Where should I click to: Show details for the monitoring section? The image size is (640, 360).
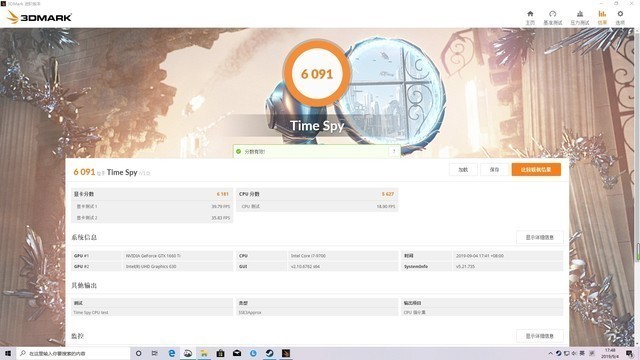click(x=540, y=336)
